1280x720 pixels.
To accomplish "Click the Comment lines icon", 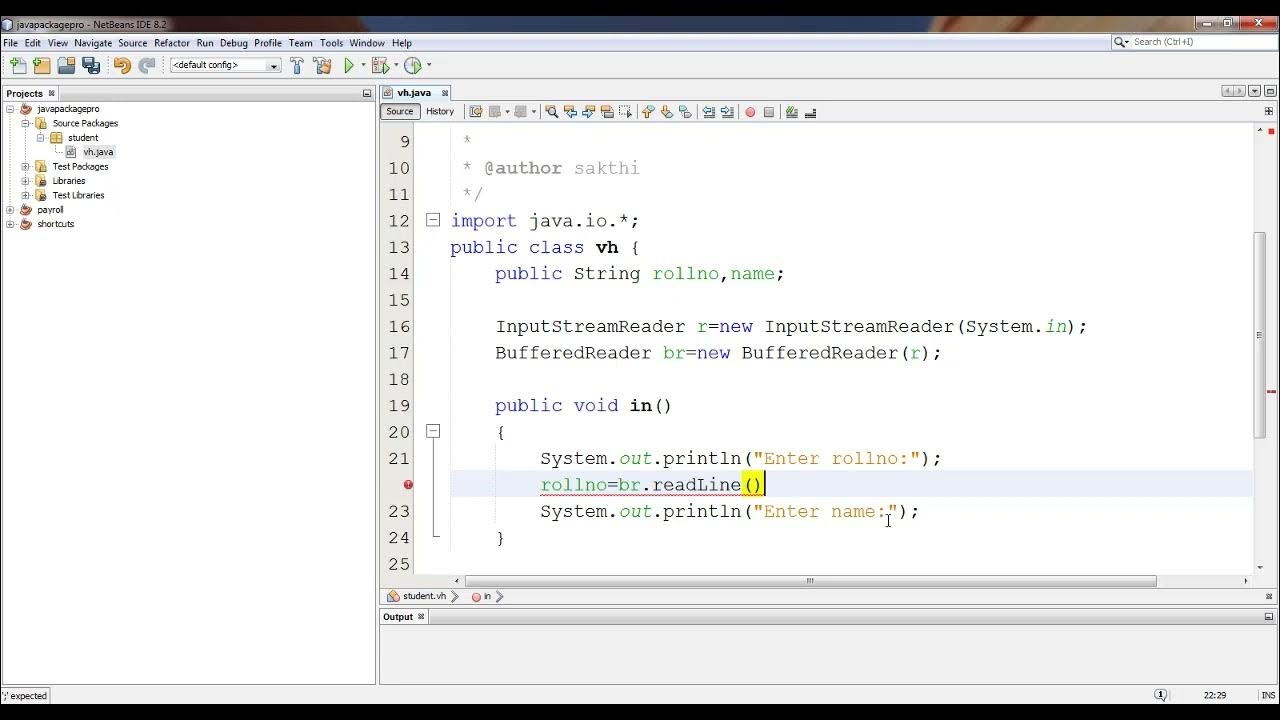I will (792, 112).
